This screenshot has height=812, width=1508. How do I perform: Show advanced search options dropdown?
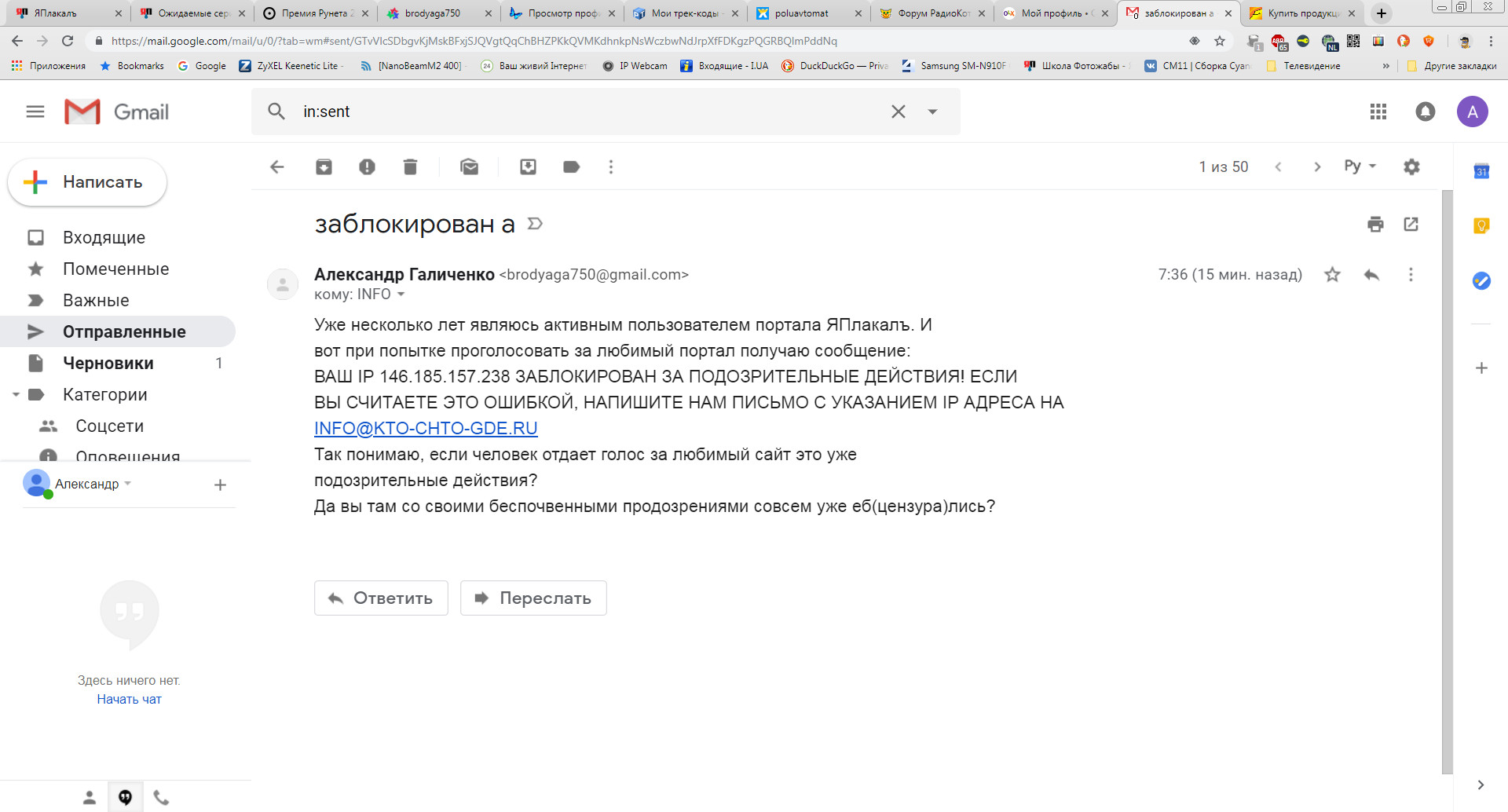pos(932,112)
